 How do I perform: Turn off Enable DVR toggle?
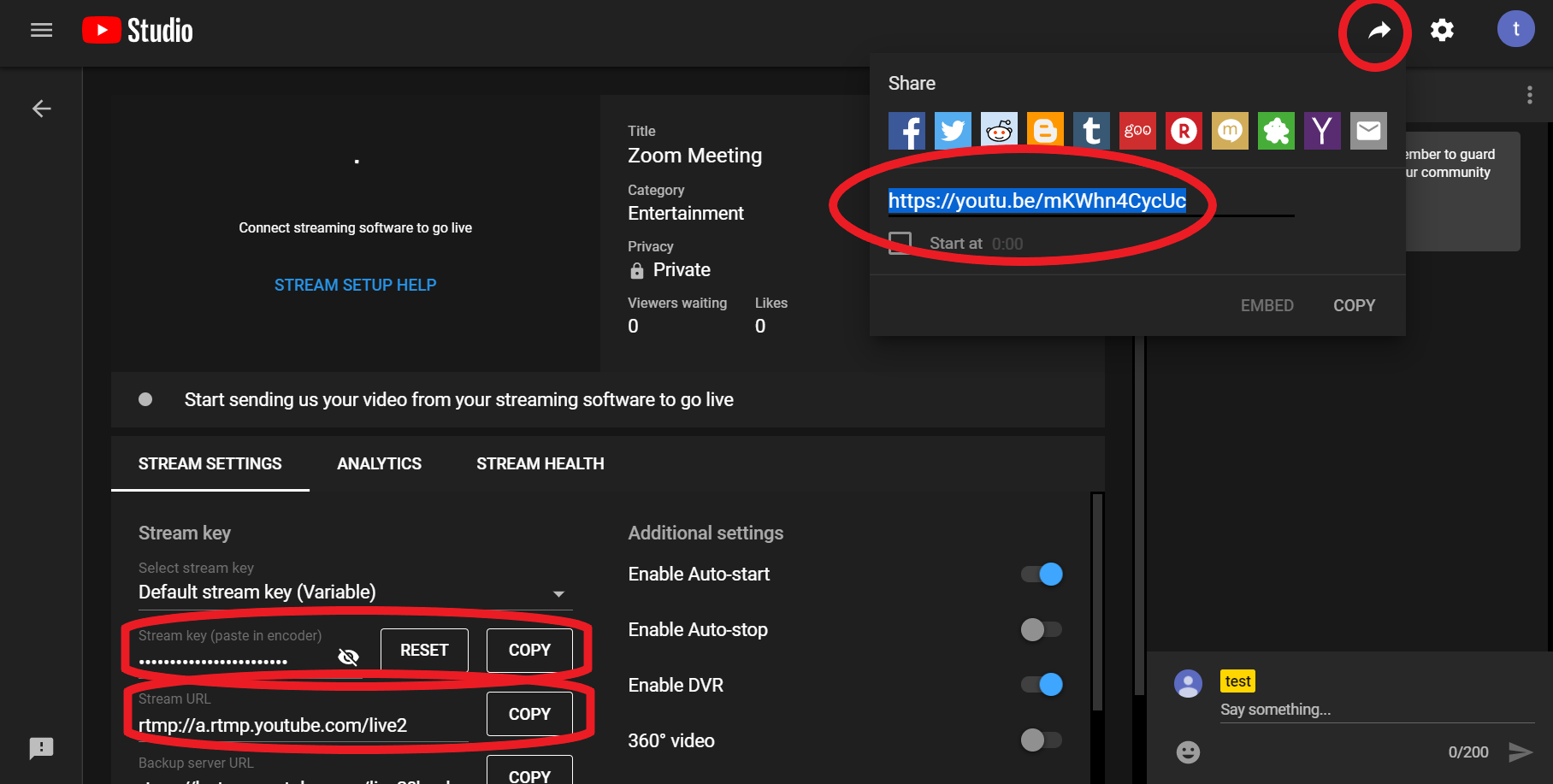1042,685
